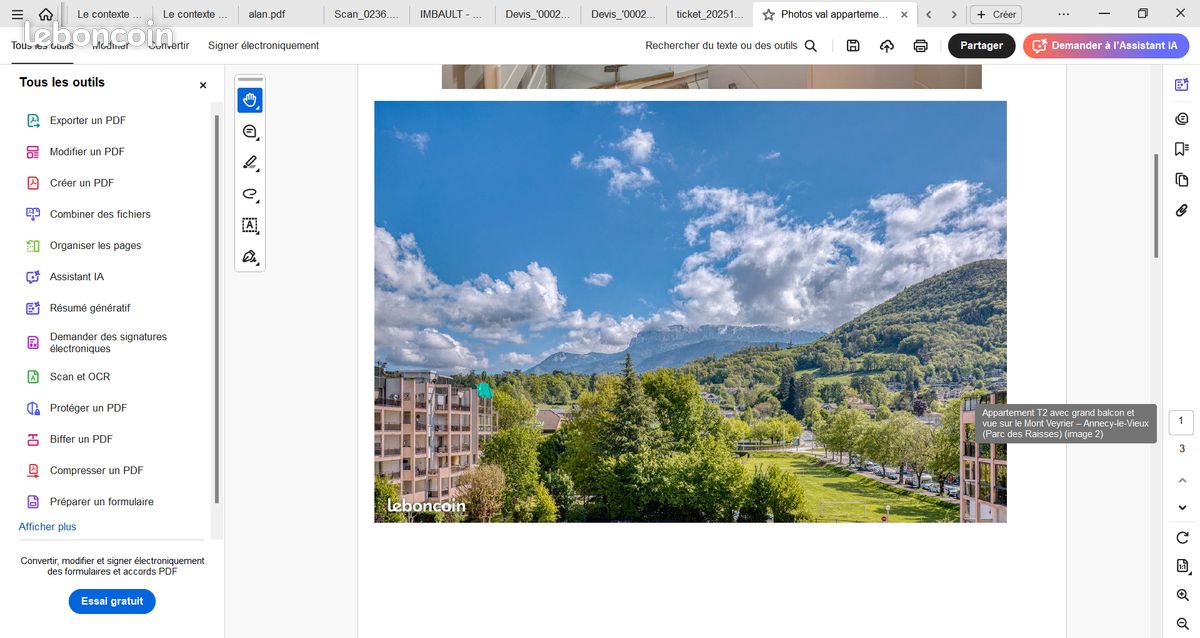
Task: Switch to the IMBAULT tab
Action: (x=451, y=15)
